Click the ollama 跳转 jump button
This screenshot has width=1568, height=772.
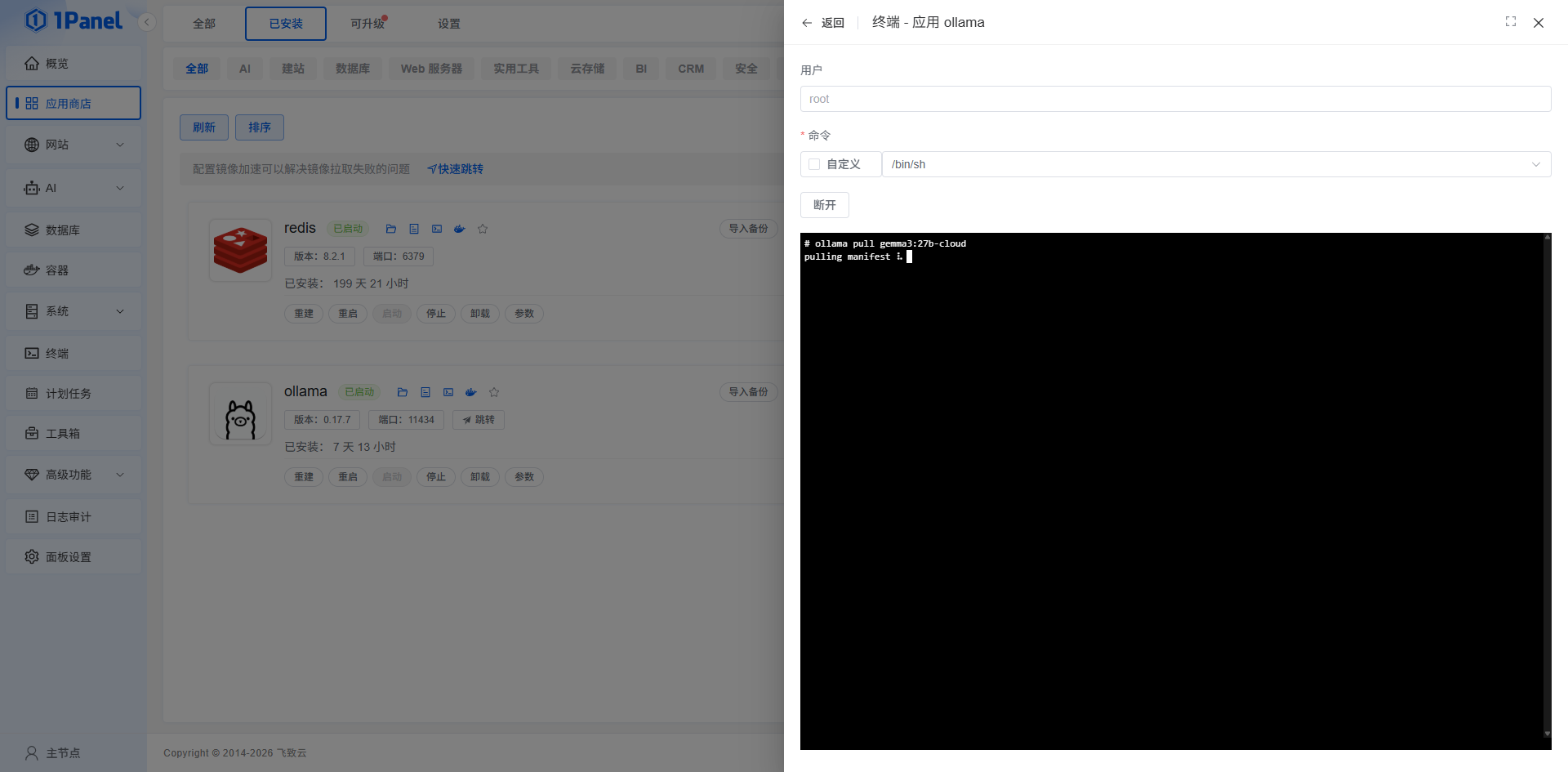tap(479, 420)
